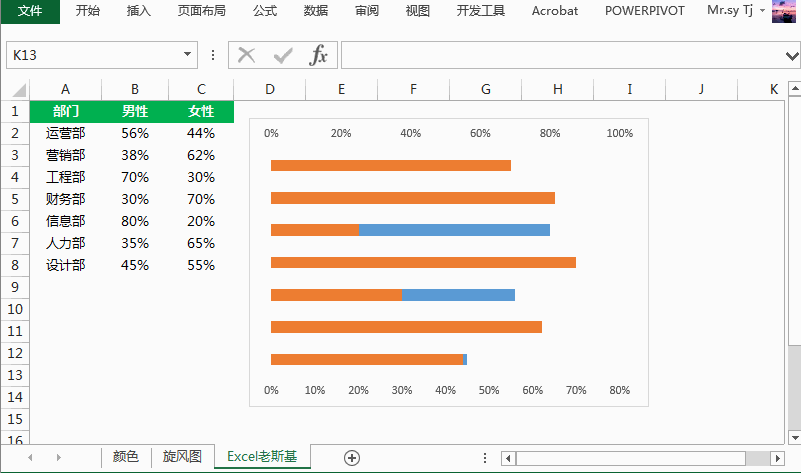
Task: Click the 55% cell for 设计部
Action: click(x=201, y=265)
